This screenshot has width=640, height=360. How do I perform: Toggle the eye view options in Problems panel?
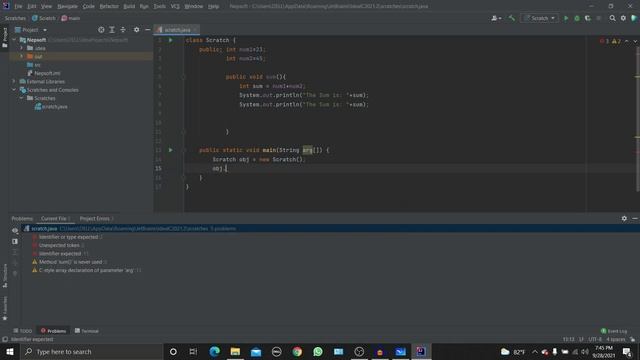[15, 231]
